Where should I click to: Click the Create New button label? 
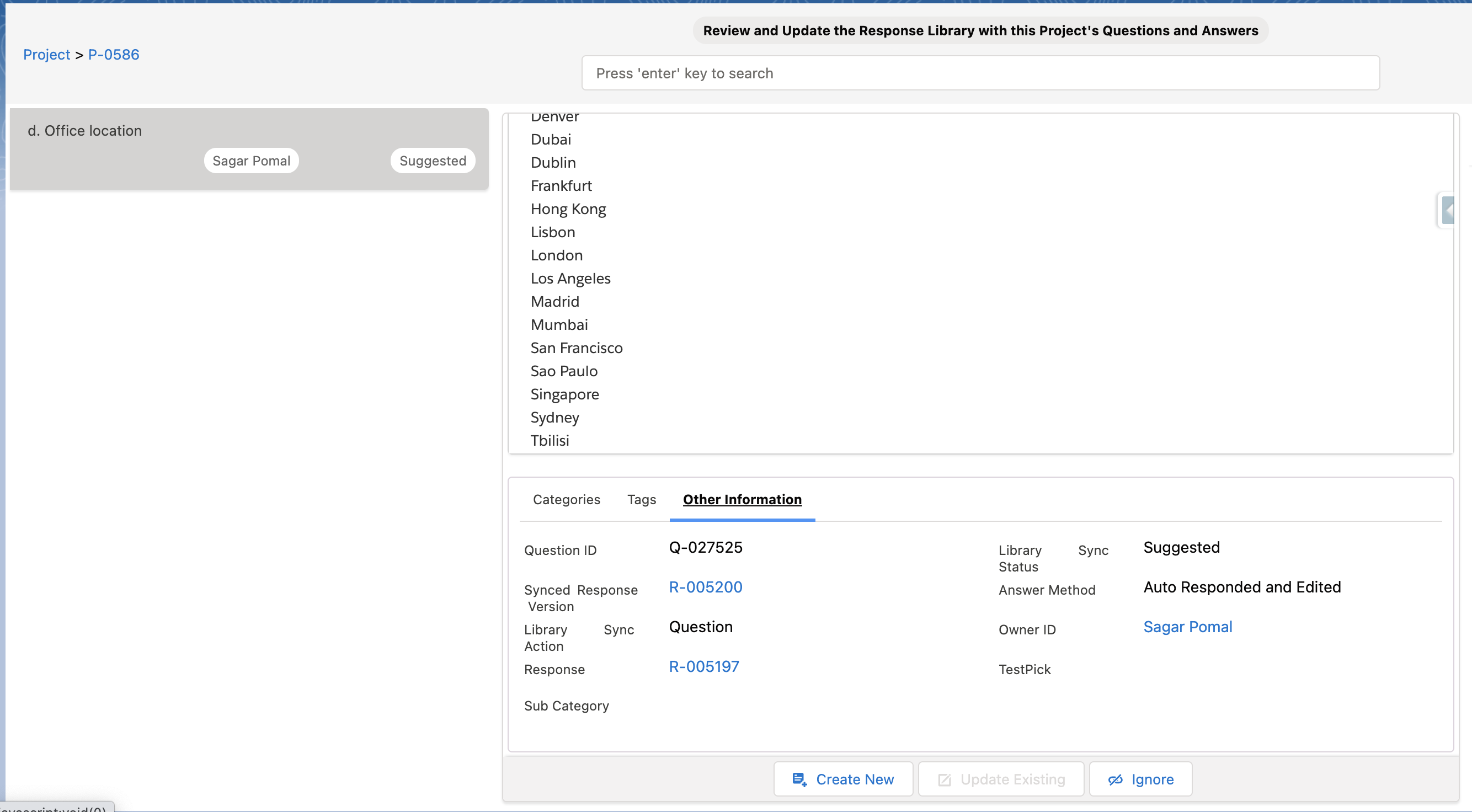855,779
